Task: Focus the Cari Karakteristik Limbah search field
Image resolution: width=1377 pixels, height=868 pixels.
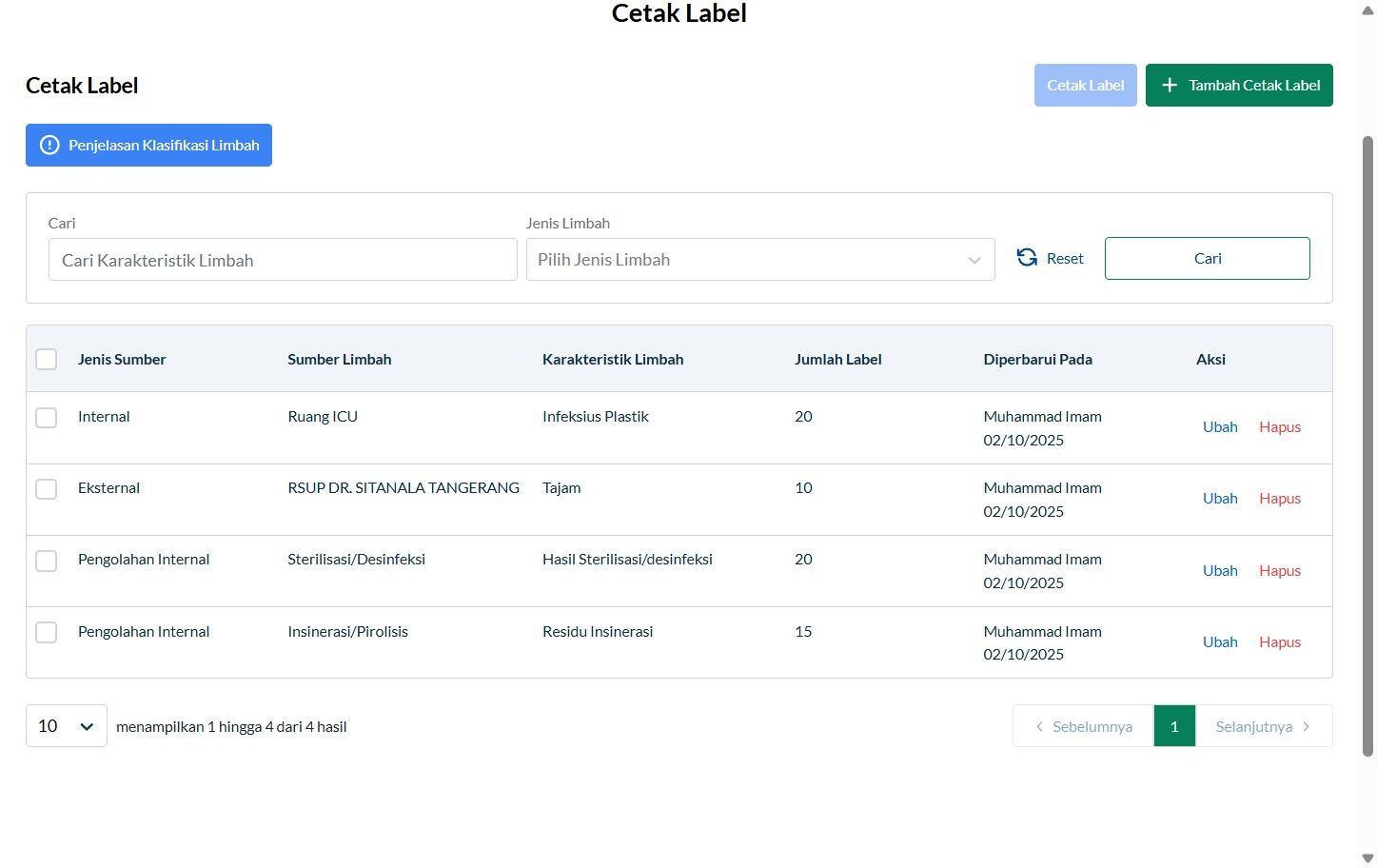Action: [283, 260]
